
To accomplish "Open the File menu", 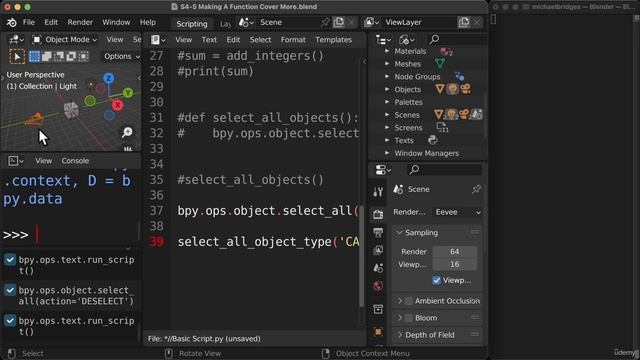I will [29, 22].
